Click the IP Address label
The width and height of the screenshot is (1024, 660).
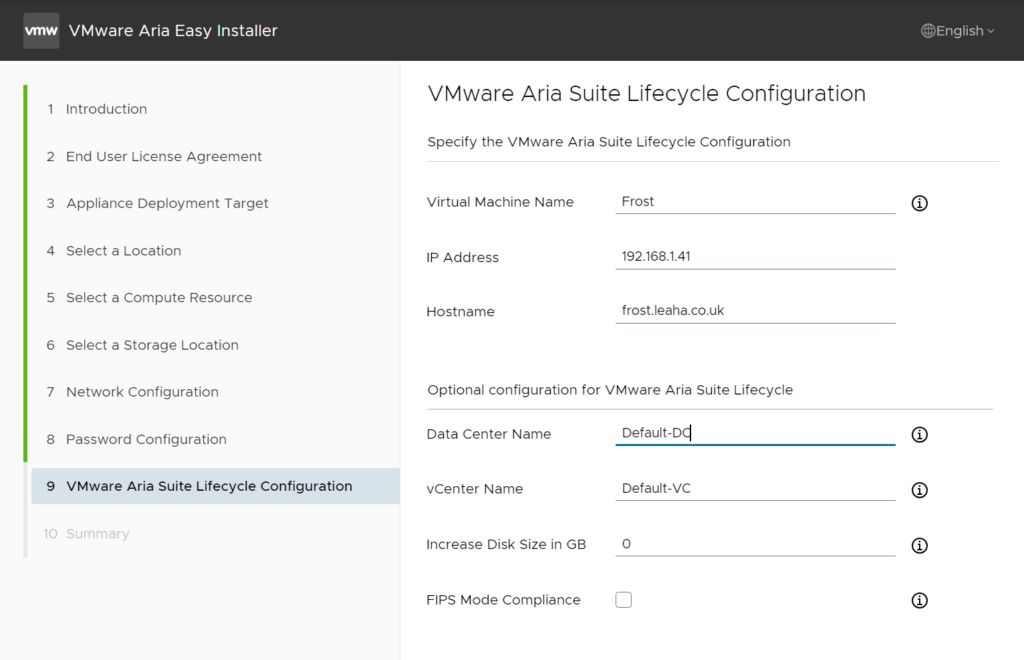[462, 257]
